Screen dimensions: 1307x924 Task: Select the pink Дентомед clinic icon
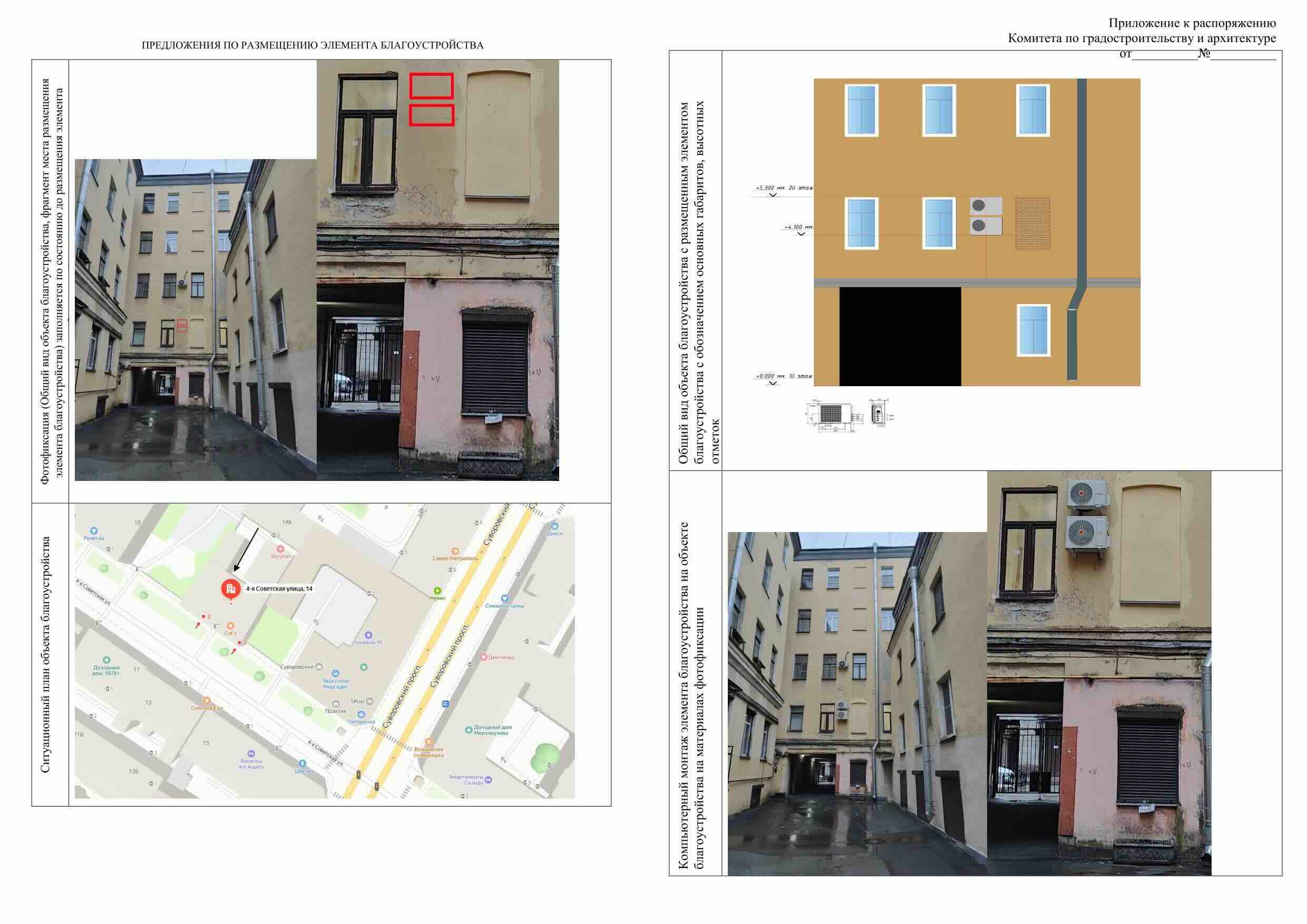(x=484, y=657)
